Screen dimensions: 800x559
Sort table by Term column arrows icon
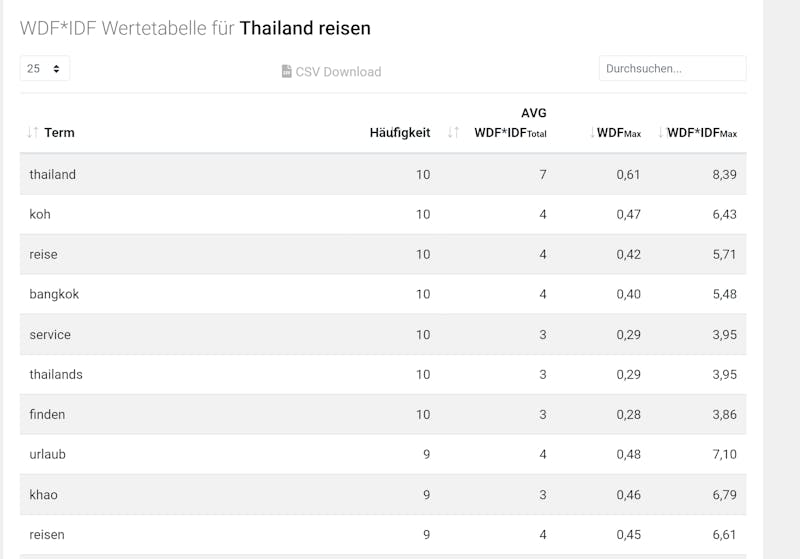pos(33,133)
